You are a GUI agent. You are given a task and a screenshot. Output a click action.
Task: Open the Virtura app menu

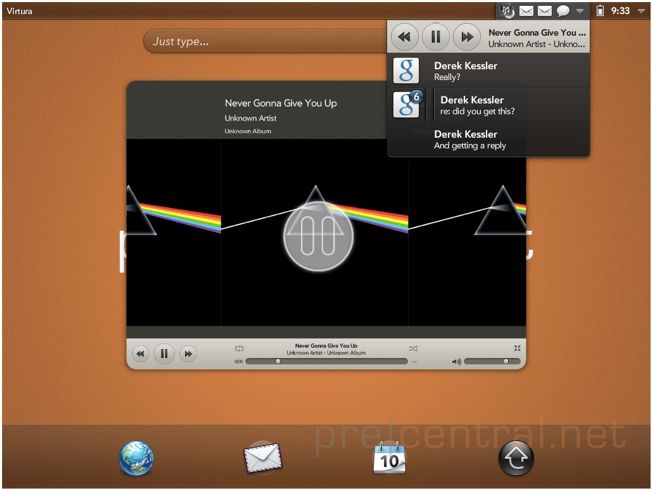(20, 10)
